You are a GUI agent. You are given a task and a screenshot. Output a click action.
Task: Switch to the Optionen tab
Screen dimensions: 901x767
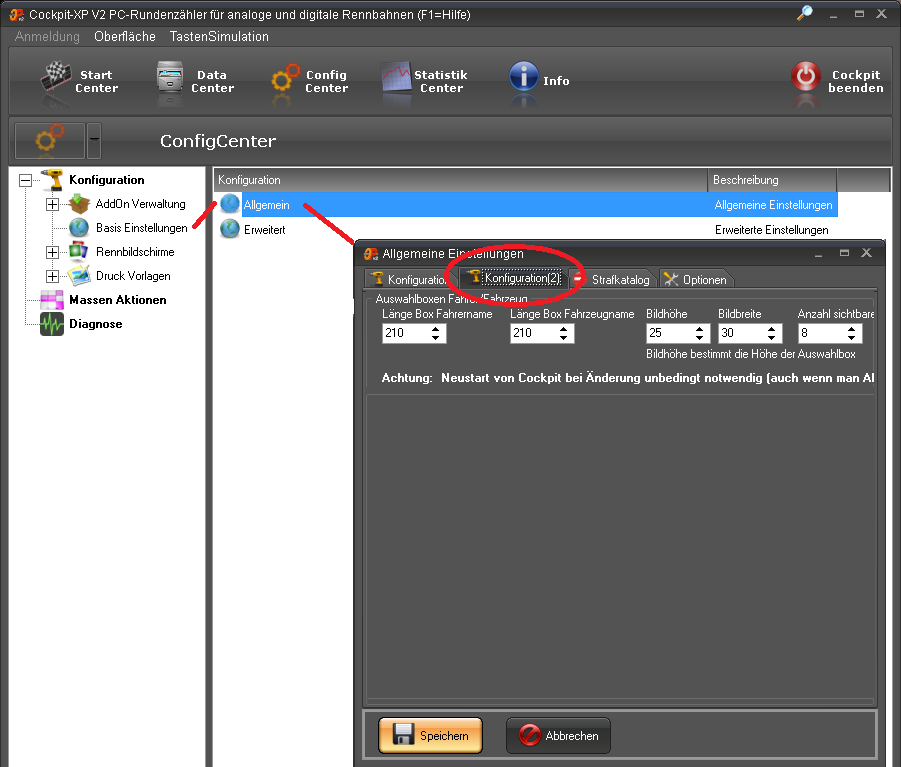tap(697, 279)
